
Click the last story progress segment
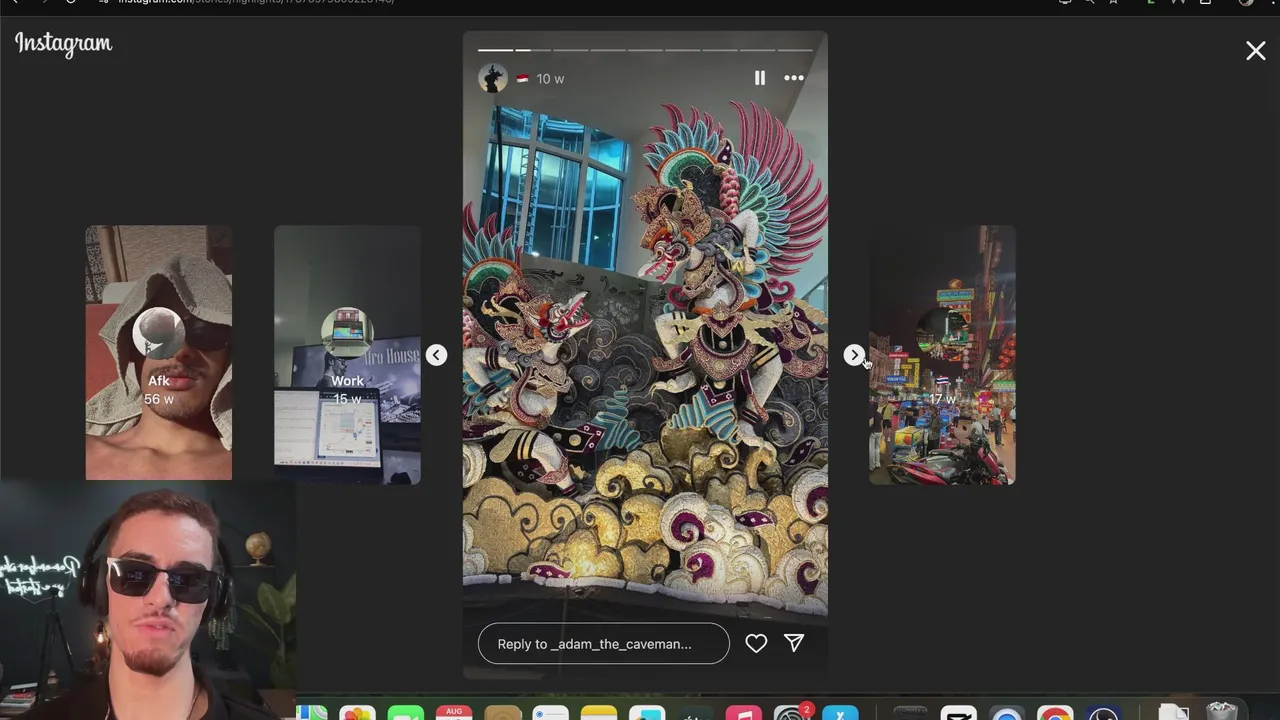click(x=795, y=49)
